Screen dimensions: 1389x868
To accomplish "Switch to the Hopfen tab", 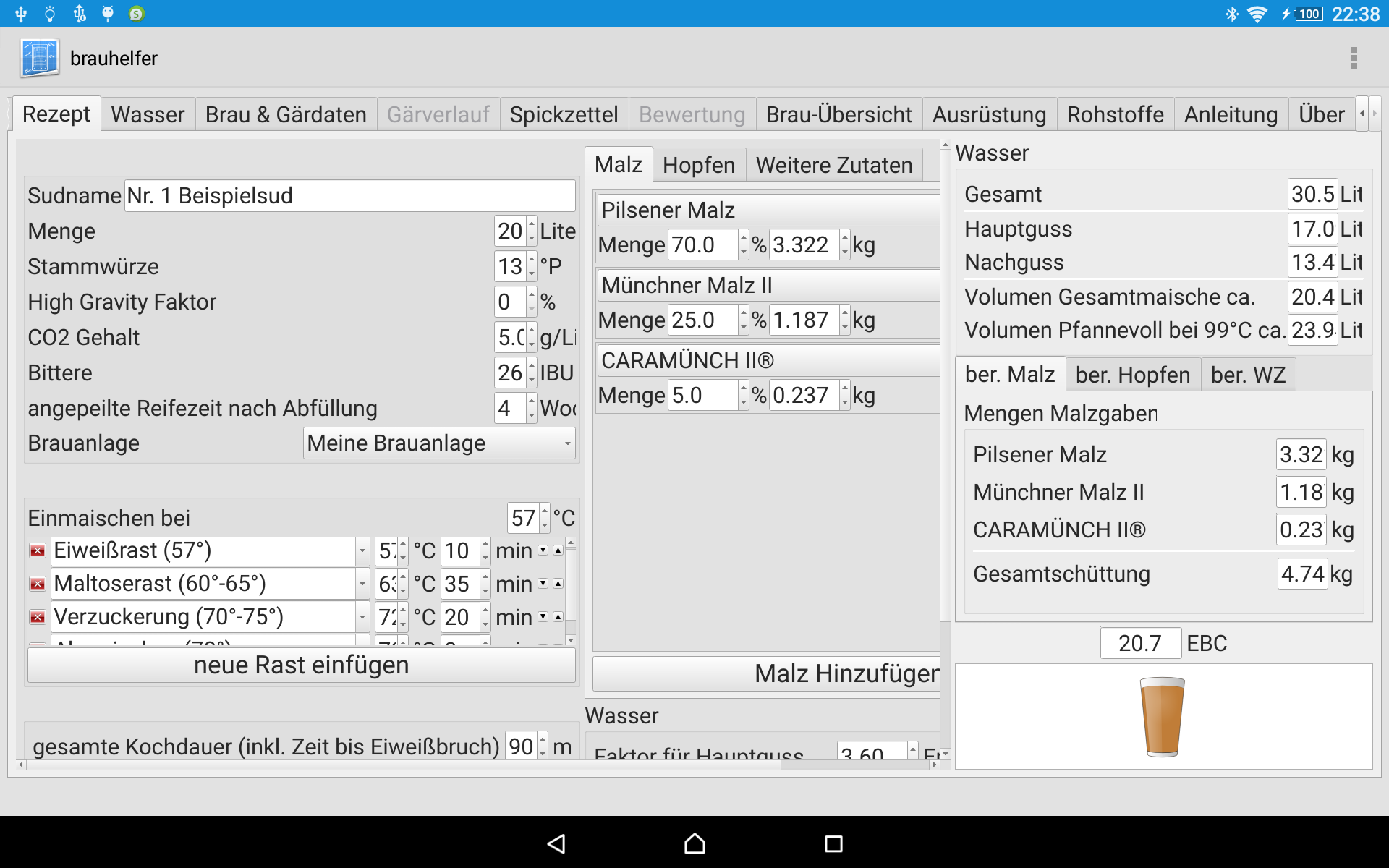I will click(698, 166).
